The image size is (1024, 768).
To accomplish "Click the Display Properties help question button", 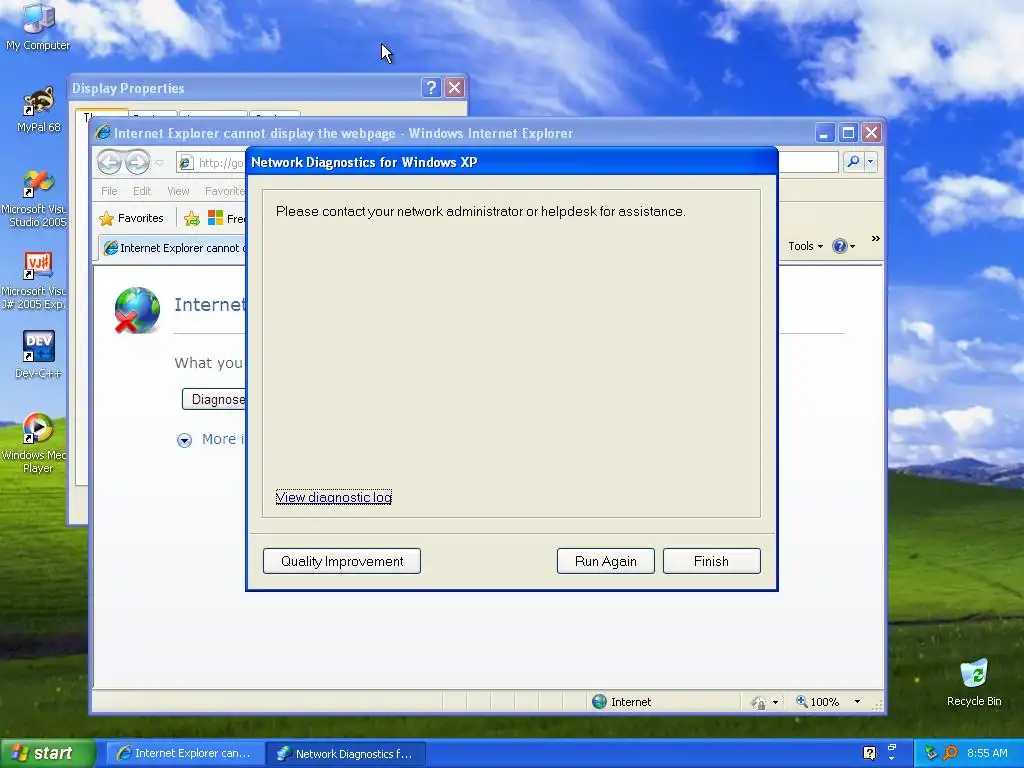I will tap(431, 88).
